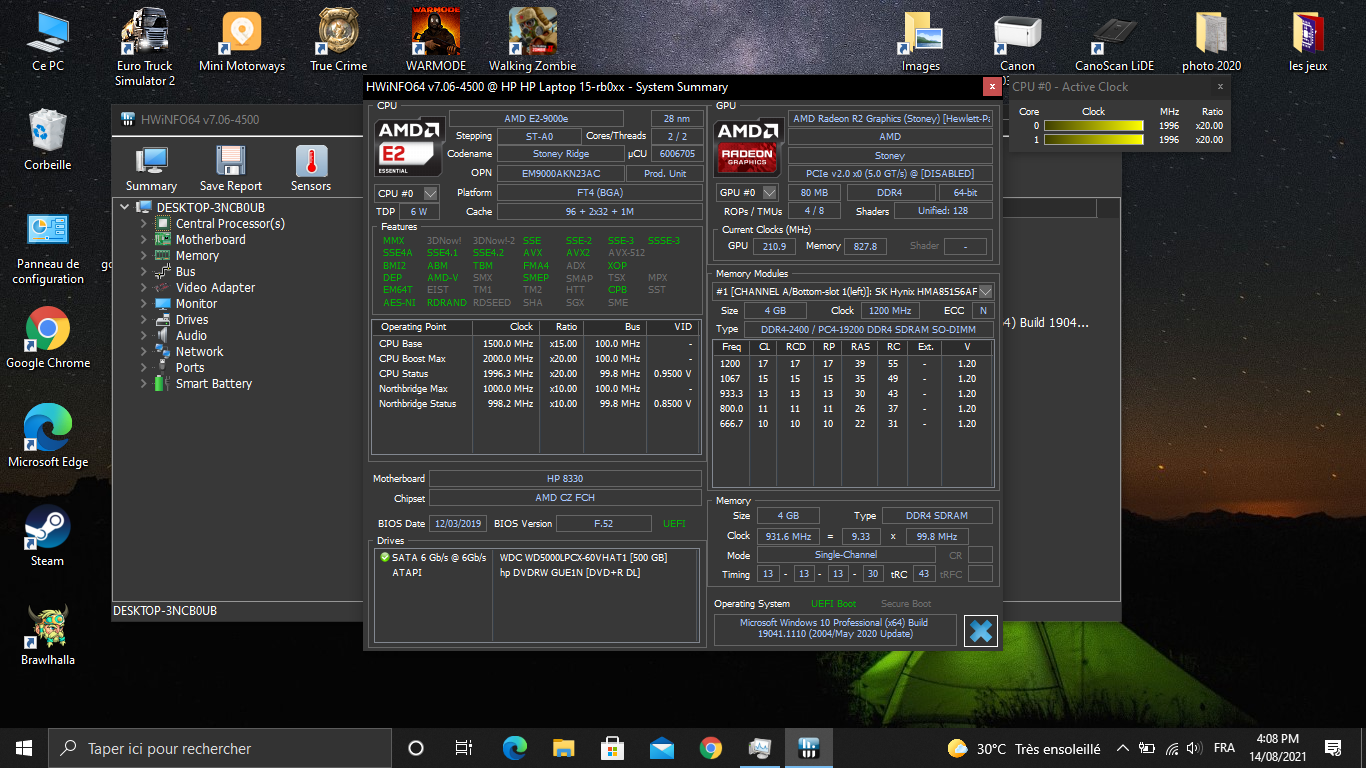Show hidden tray icons chevron
This screenshot has width=1366, height=768.
tap(1122, 748)
